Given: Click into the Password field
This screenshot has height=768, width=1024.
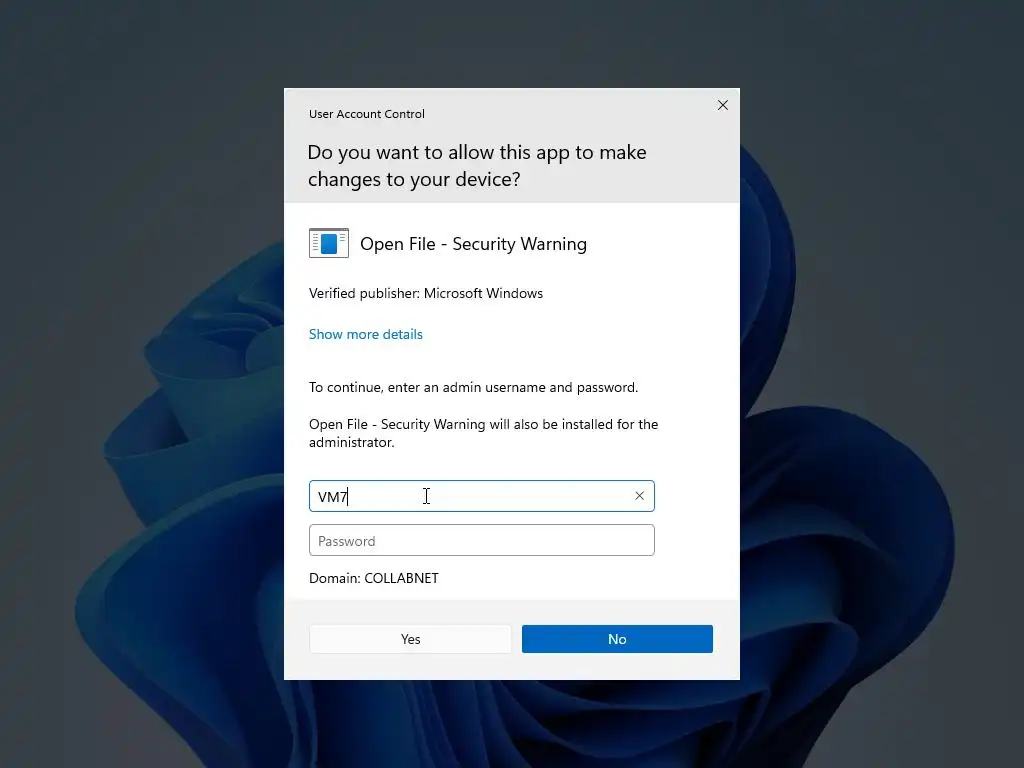Looking at the screenshot, I should click(481, 540).
